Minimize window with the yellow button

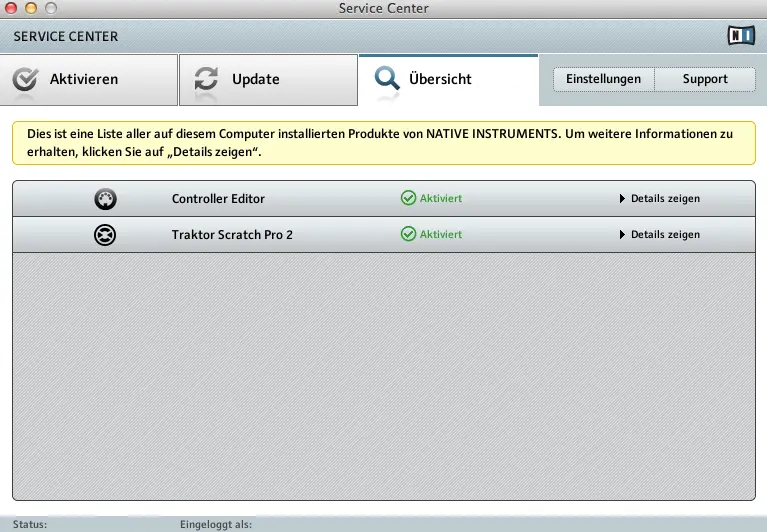(31, 9)
